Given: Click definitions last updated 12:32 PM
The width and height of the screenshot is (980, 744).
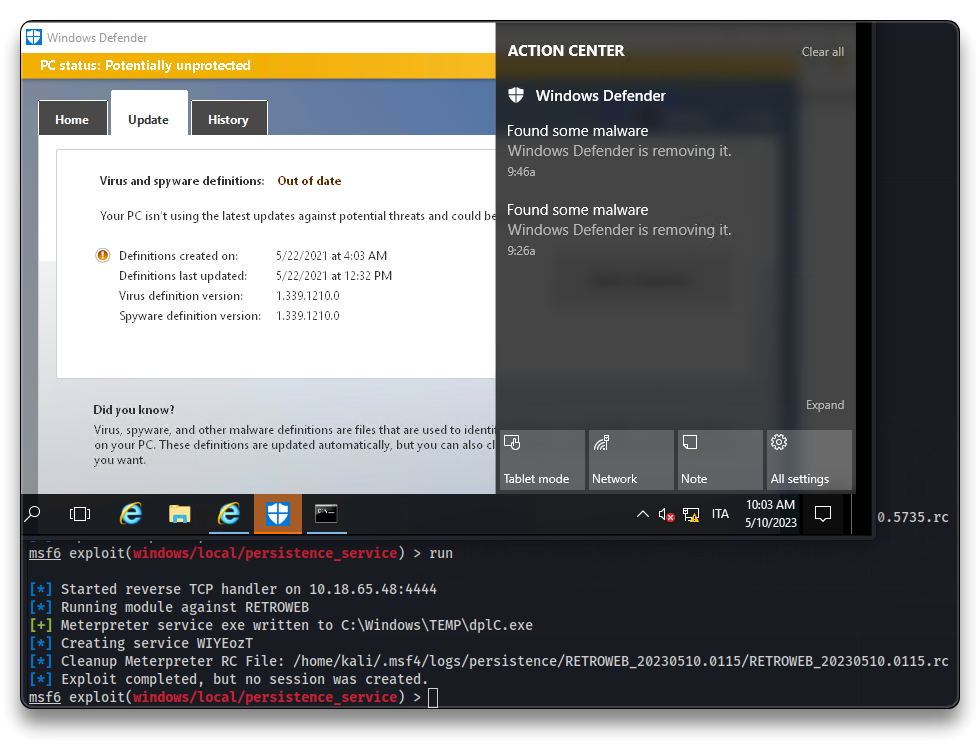Looking at the screenshot, I should pos(334,276).
